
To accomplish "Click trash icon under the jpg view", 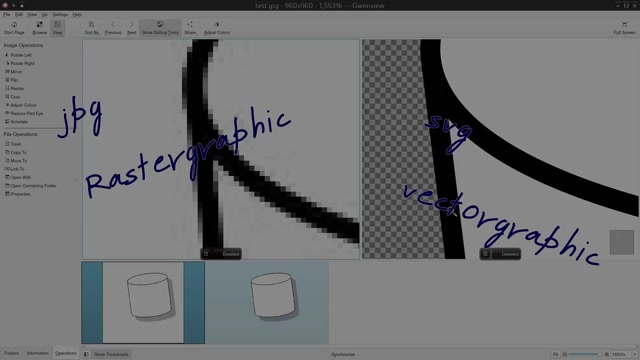I will (206, 254).
